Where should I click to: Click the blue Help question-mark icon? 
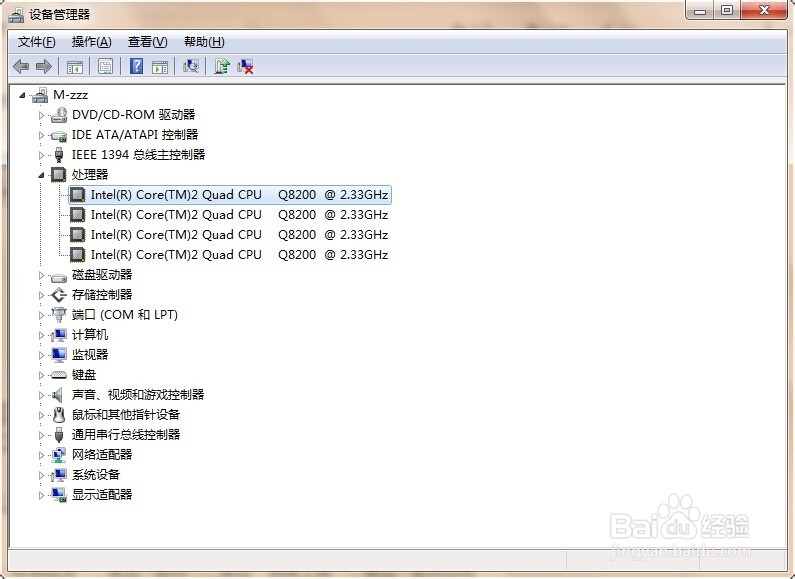(136, 66)
